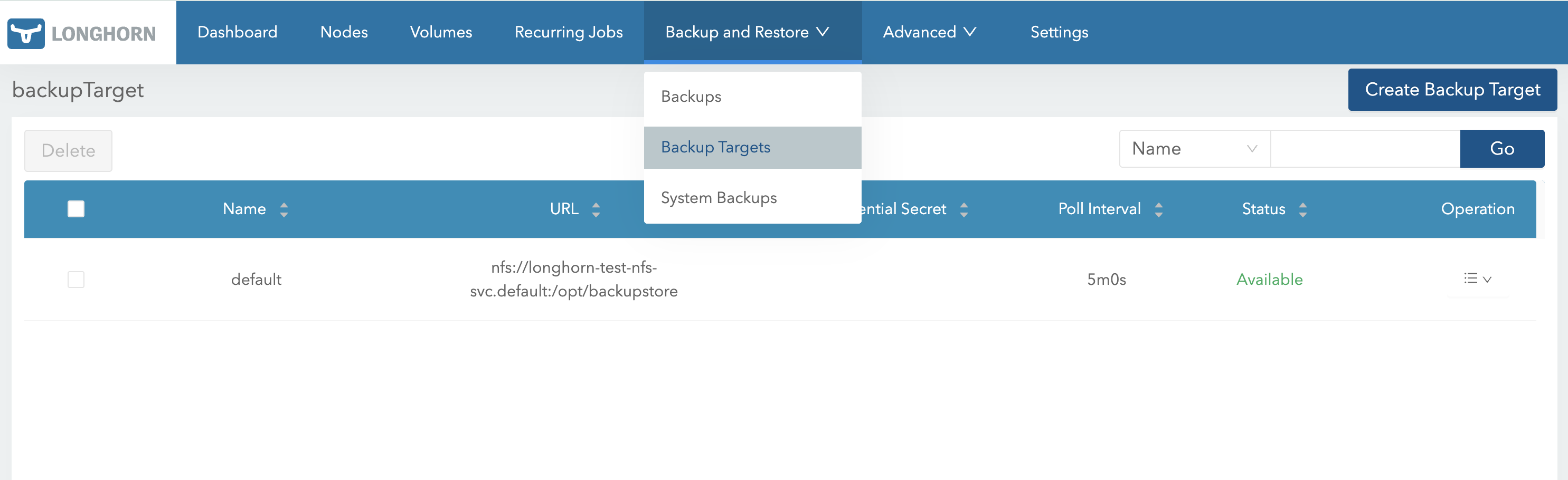This screenshot has width=1568, height=480.
Task: Expand the Advanced dropdown menu
Action: pos(929,32)
